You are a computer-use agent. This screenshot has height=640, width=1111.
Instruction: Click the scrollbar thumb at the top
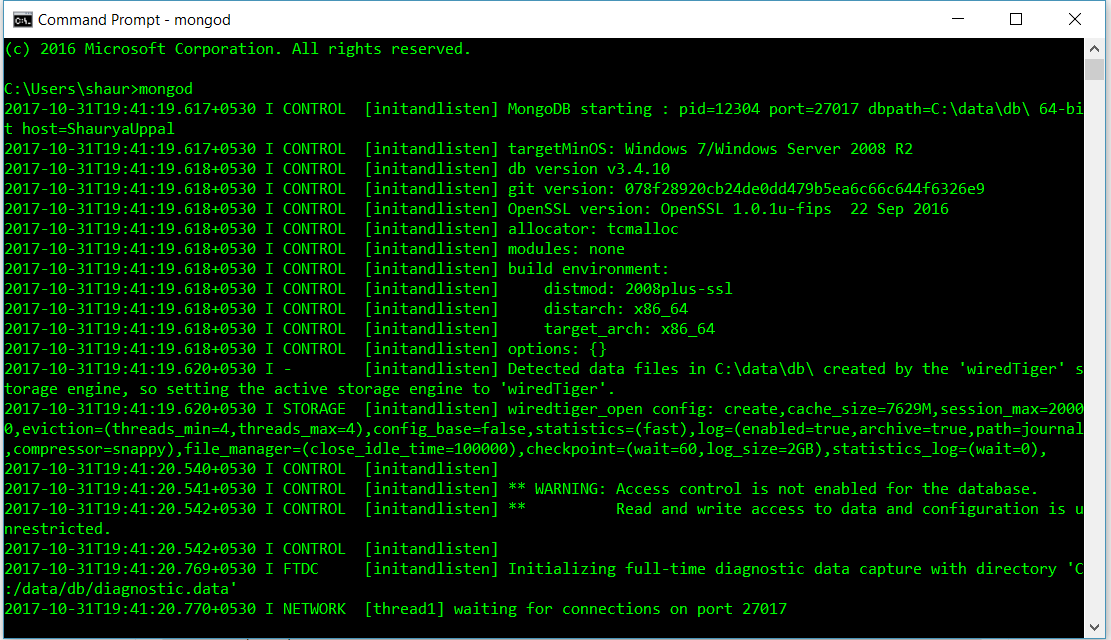click(1092, 70)
